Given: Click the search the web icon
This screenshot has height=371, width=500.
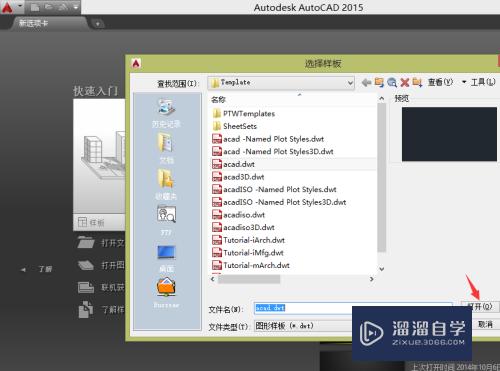Looking at the screenshot, I should point(392,82).
